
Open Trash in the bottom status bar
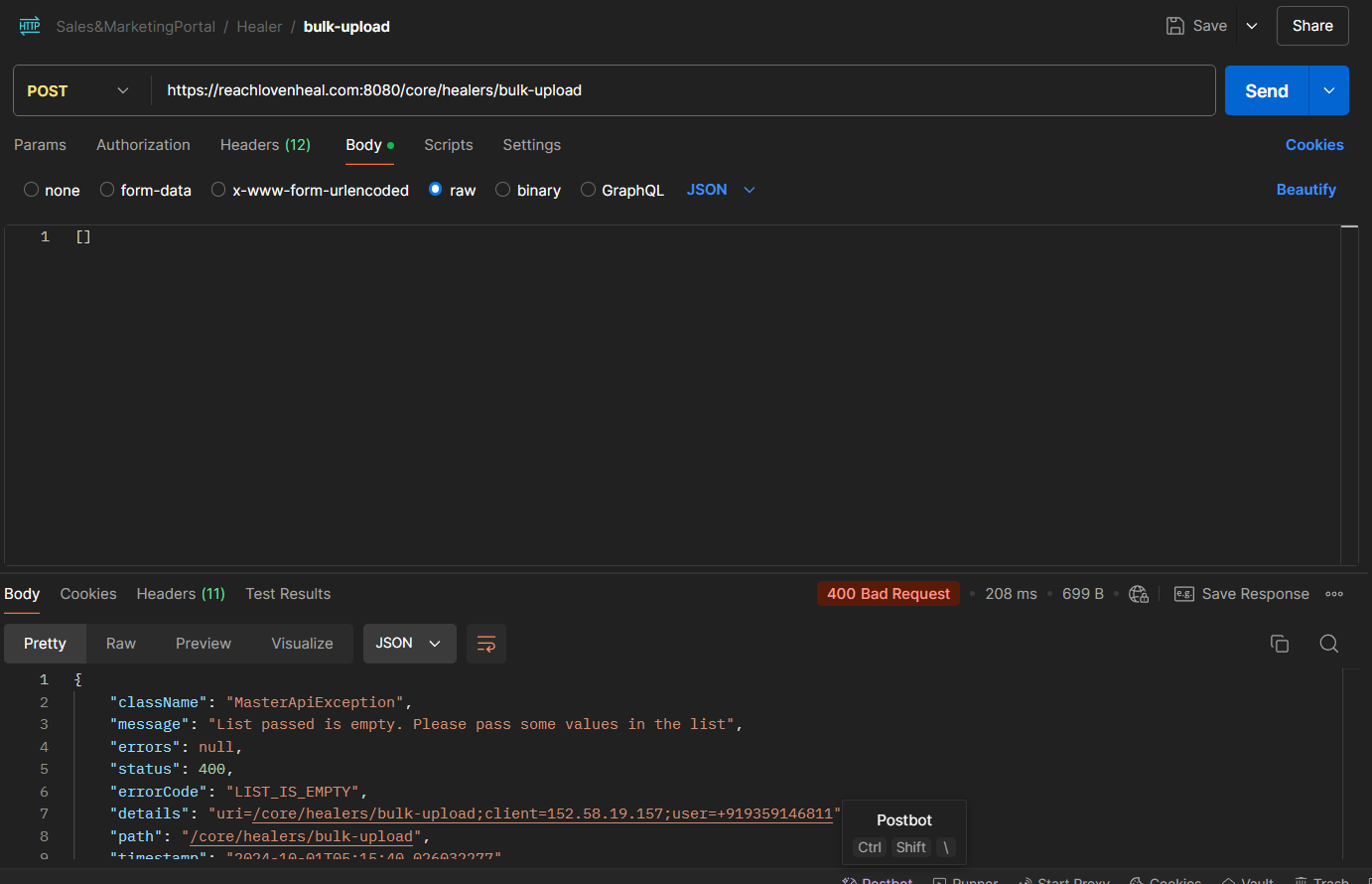click(1321, 880)
